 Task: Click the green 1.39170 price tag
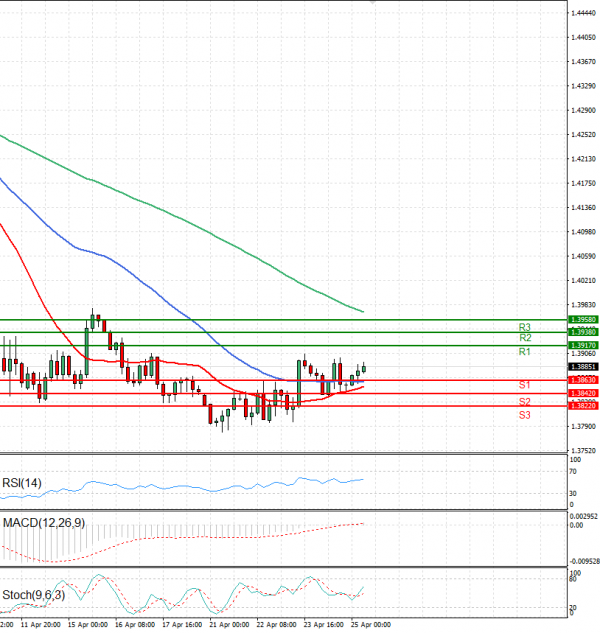click(x=583, y=345)
